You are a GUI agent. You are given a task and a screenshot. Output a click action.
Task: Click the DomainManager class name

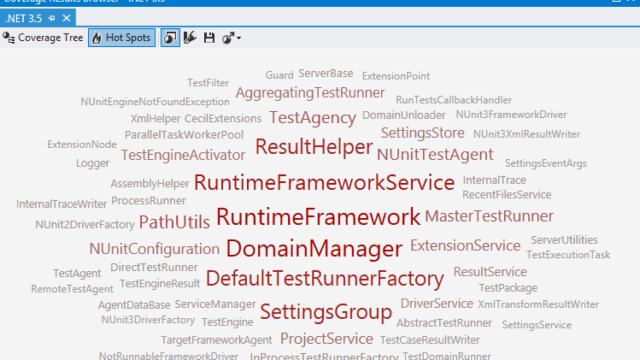[x=314, y=248]
